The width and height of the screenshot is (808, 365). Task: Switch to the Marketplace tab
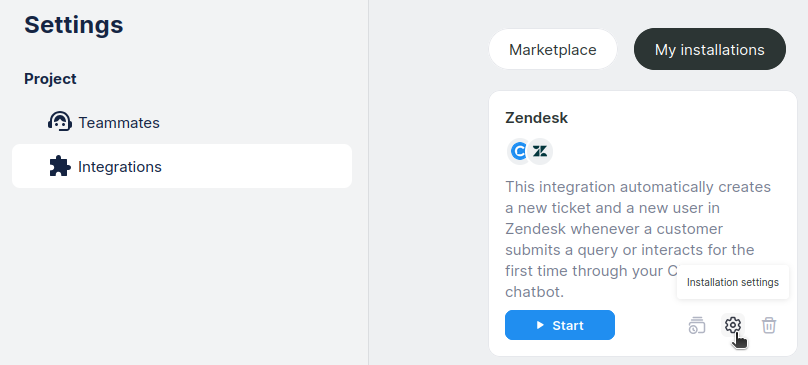552,49
